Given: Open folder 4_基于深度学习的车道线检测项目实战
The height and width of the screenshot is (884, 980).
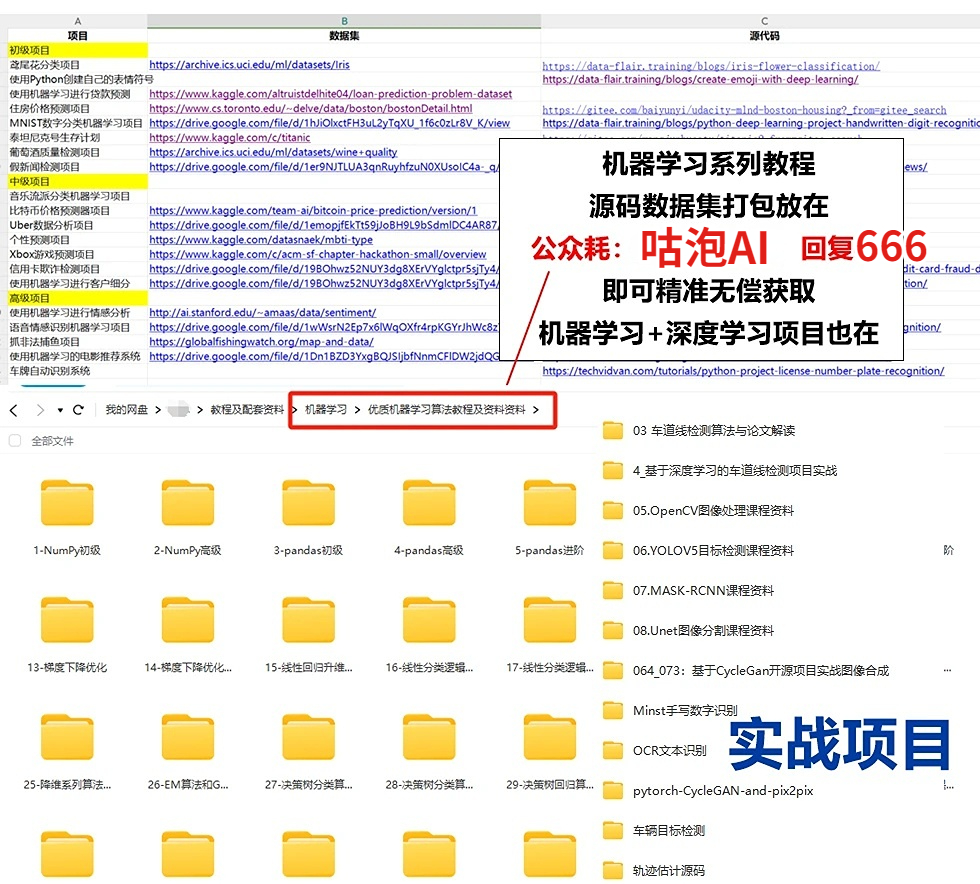Looking at the screenshot, I should coord(719,470).
